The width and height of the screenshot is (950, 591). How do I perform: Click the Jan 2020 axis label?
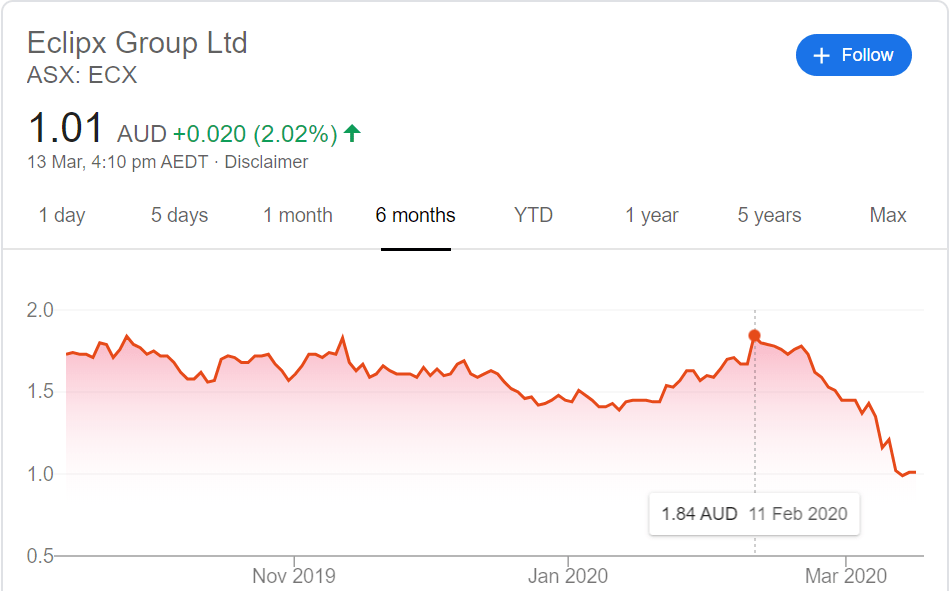tap(568, 576)
